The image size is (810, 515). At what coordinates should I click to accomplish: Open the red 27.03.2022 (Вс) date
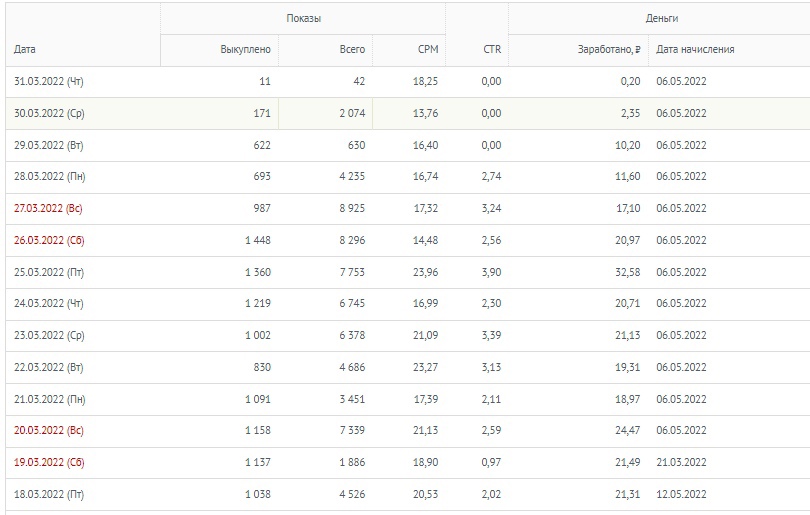[49, 208]
